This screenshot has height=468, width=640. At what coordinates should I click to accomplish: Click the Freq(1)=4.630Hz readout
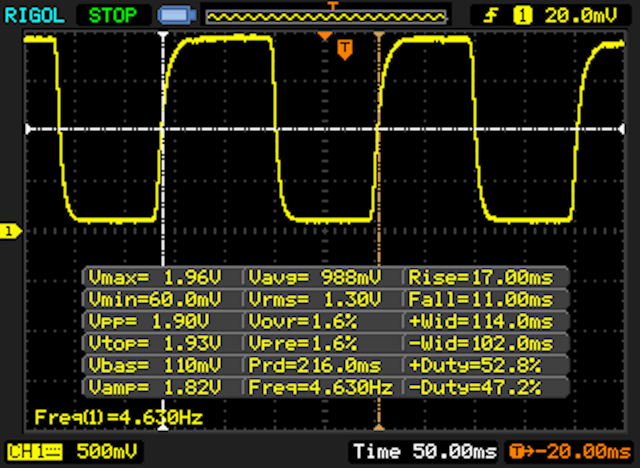118,417
